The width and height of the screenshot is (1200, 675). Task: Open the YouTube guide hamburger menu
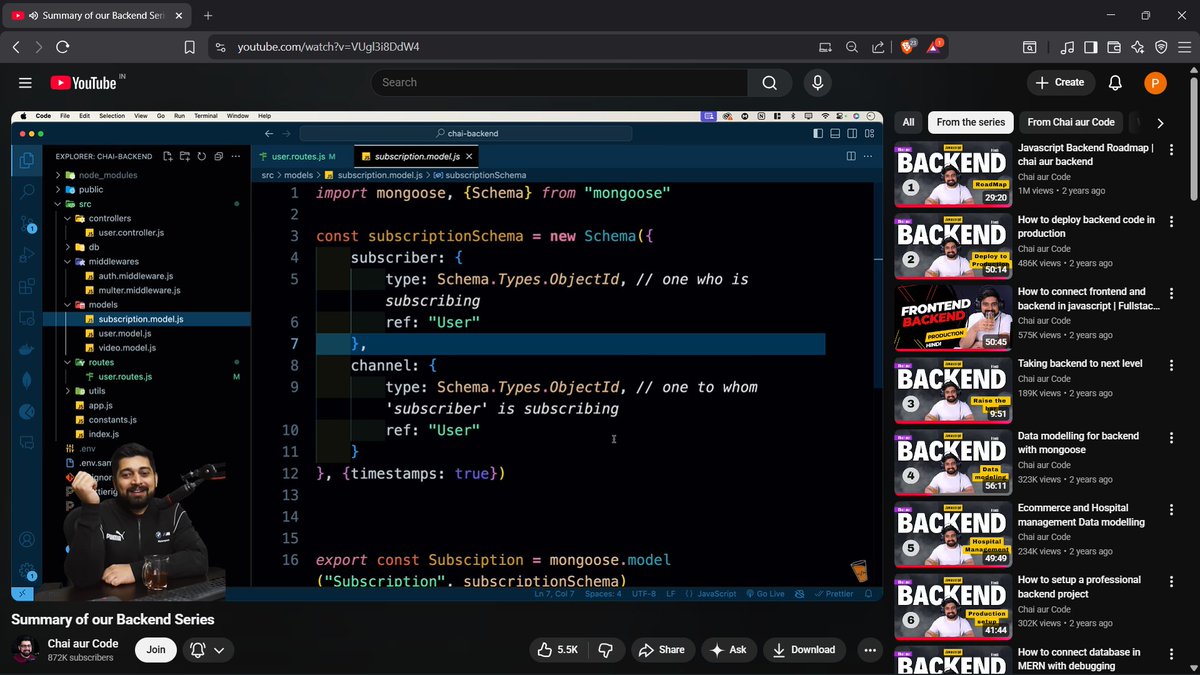[25, 83]
